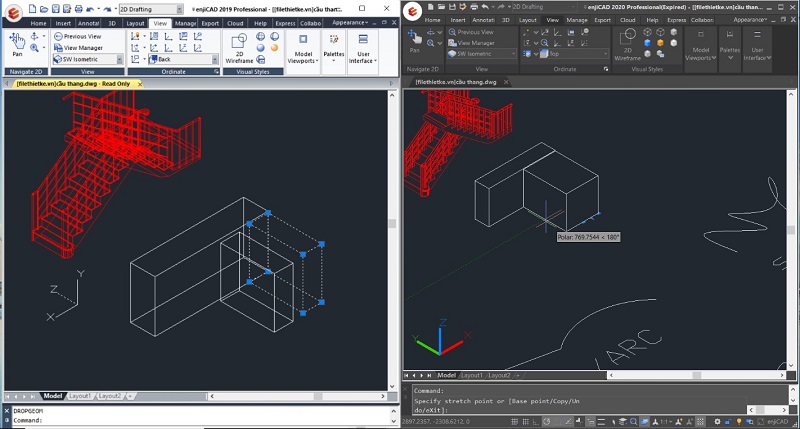Viewport: 800px width, 429px height.
Task: Open the SW Isometric view dropdown in right window
Action: coord(513,54)
